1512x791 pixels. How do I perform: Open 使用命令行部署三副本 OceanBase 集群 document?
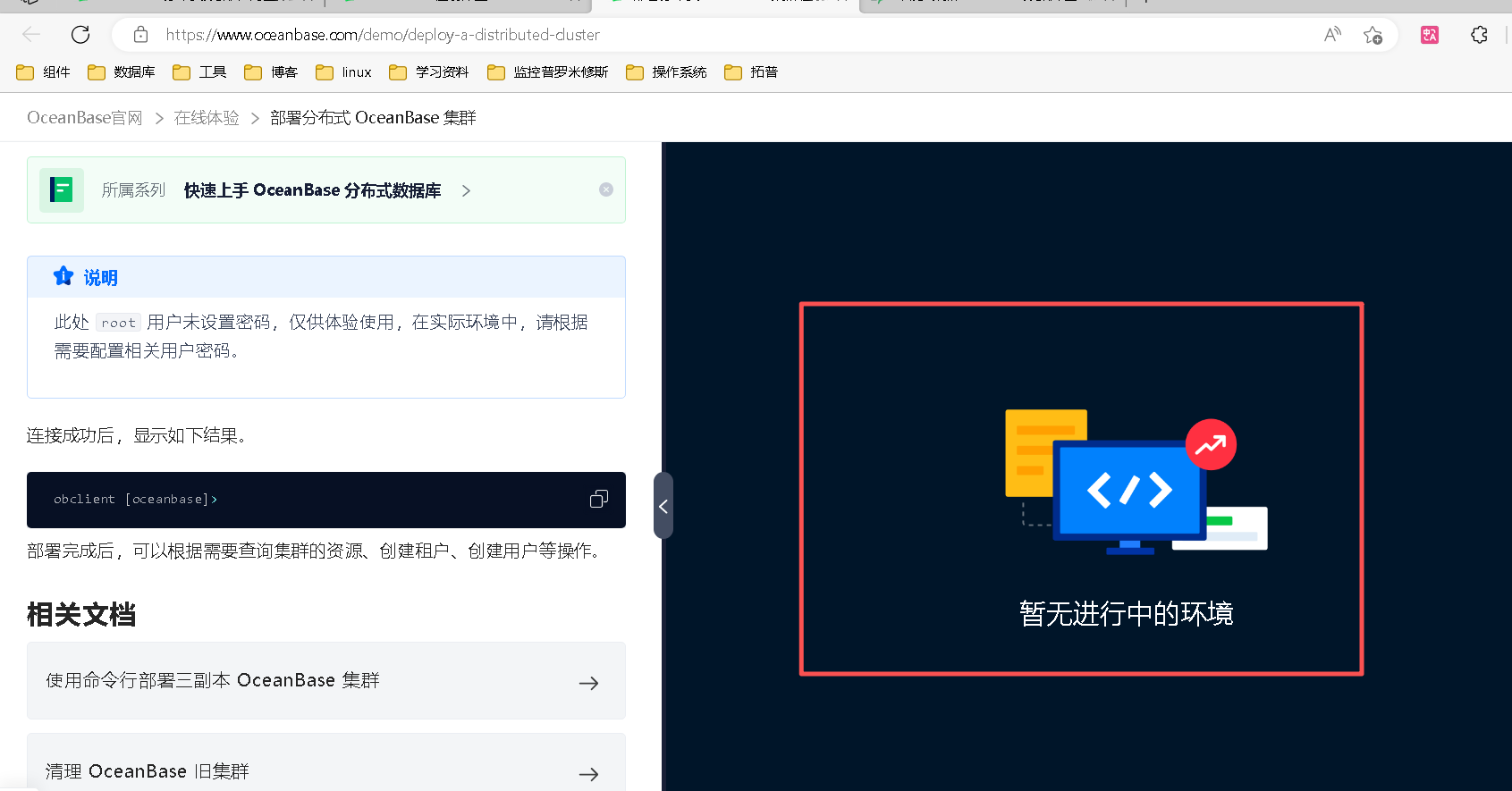click(326, 681)
